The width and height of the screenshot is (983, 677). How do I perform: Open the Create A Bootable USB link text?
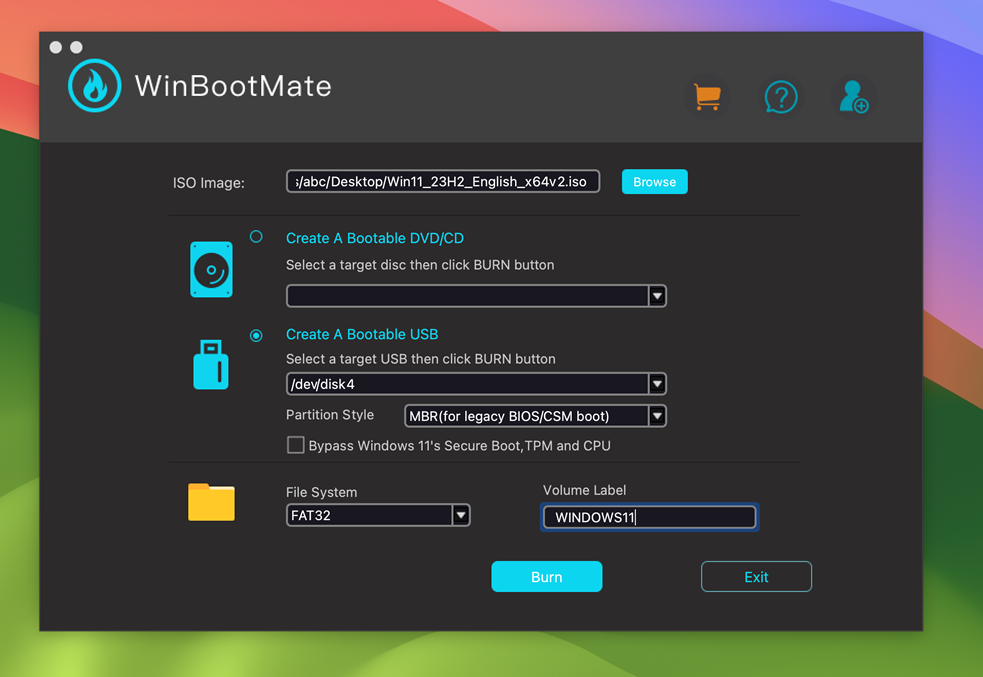[362, 334]
